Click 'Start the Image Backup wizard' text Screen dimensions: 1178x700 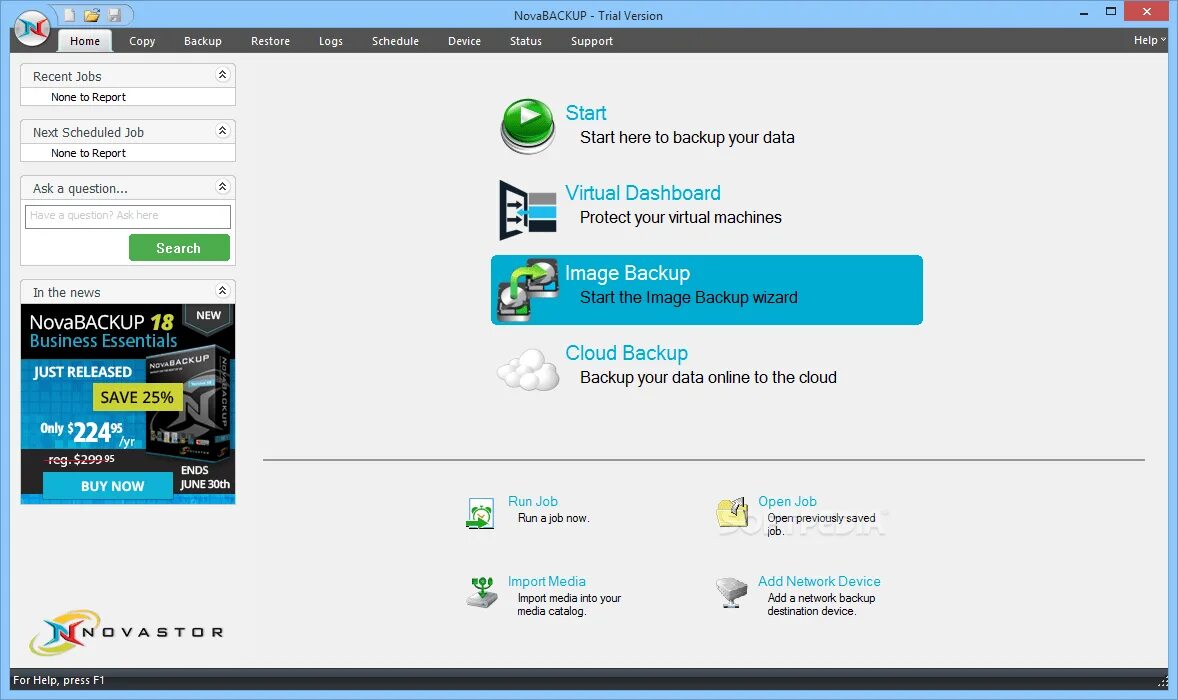tap(689, 297)
